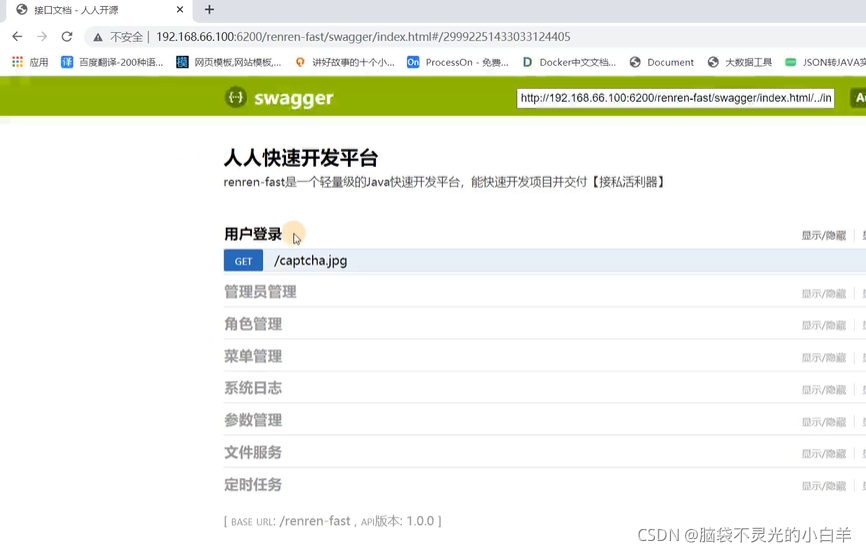Click 显示/隐藏 for 角色管理
The height and width of the screenshot is (552, 866).
pos(823,325)
